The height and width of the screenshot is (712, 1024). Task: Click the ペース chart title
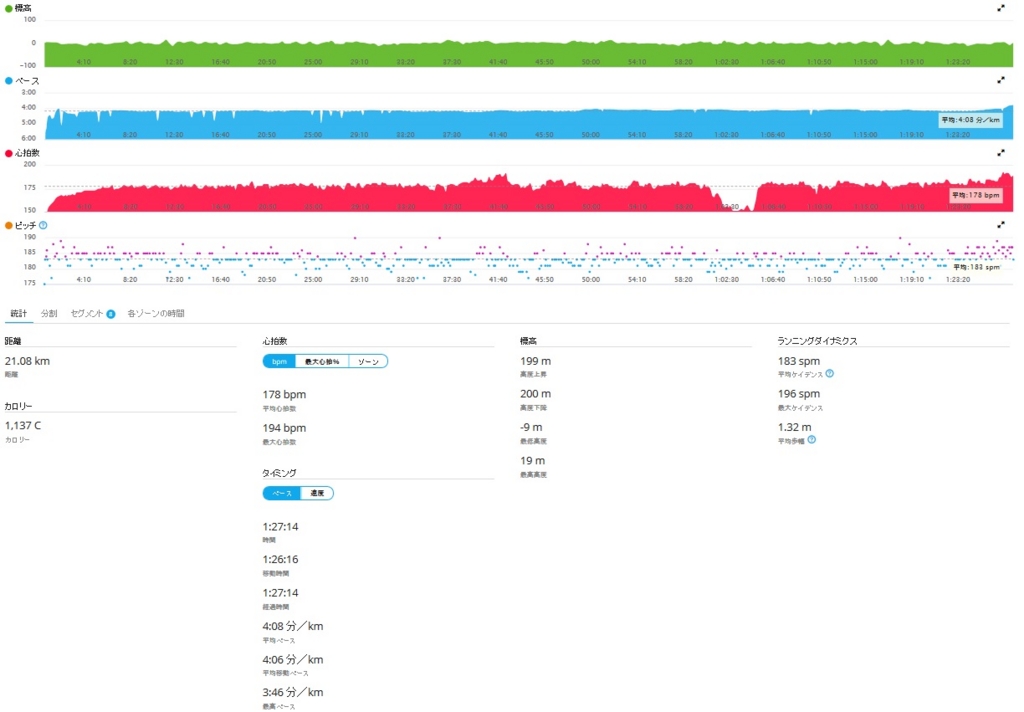pyautogui.click(x=27, y=81)
